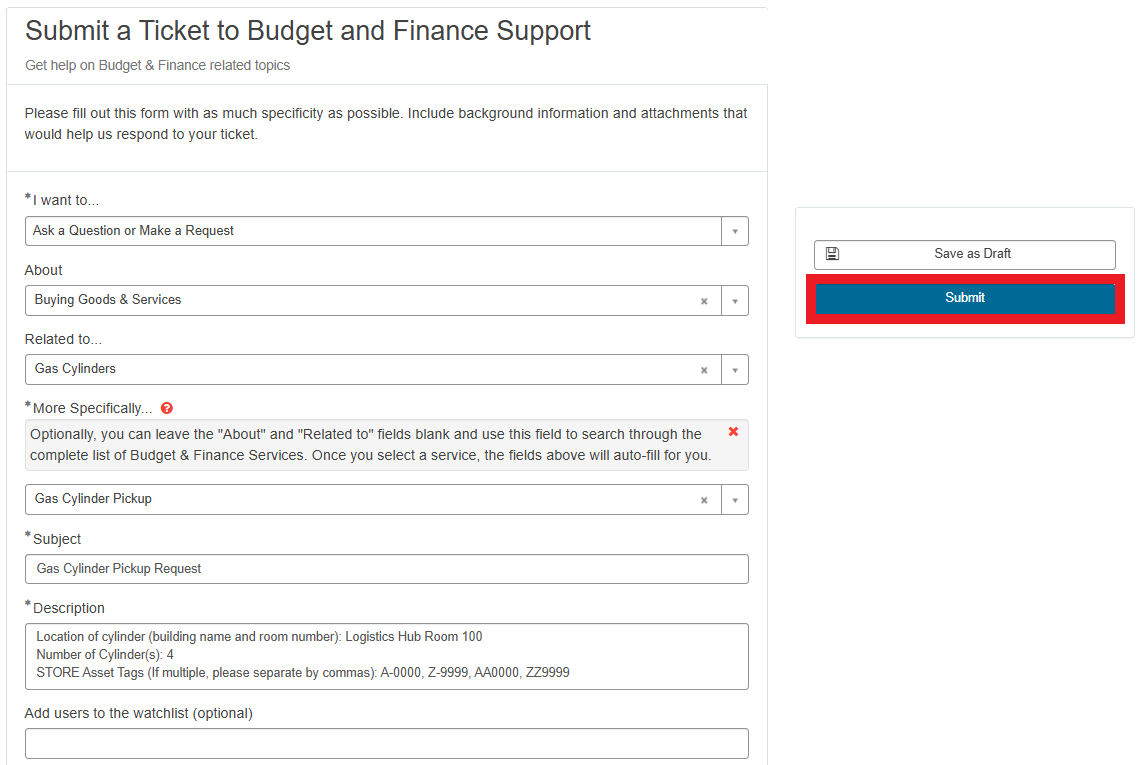Clear the Gas Cylinder Pickup selection
This screenshot has height=765, width=1143.
[x=704, y=500]
